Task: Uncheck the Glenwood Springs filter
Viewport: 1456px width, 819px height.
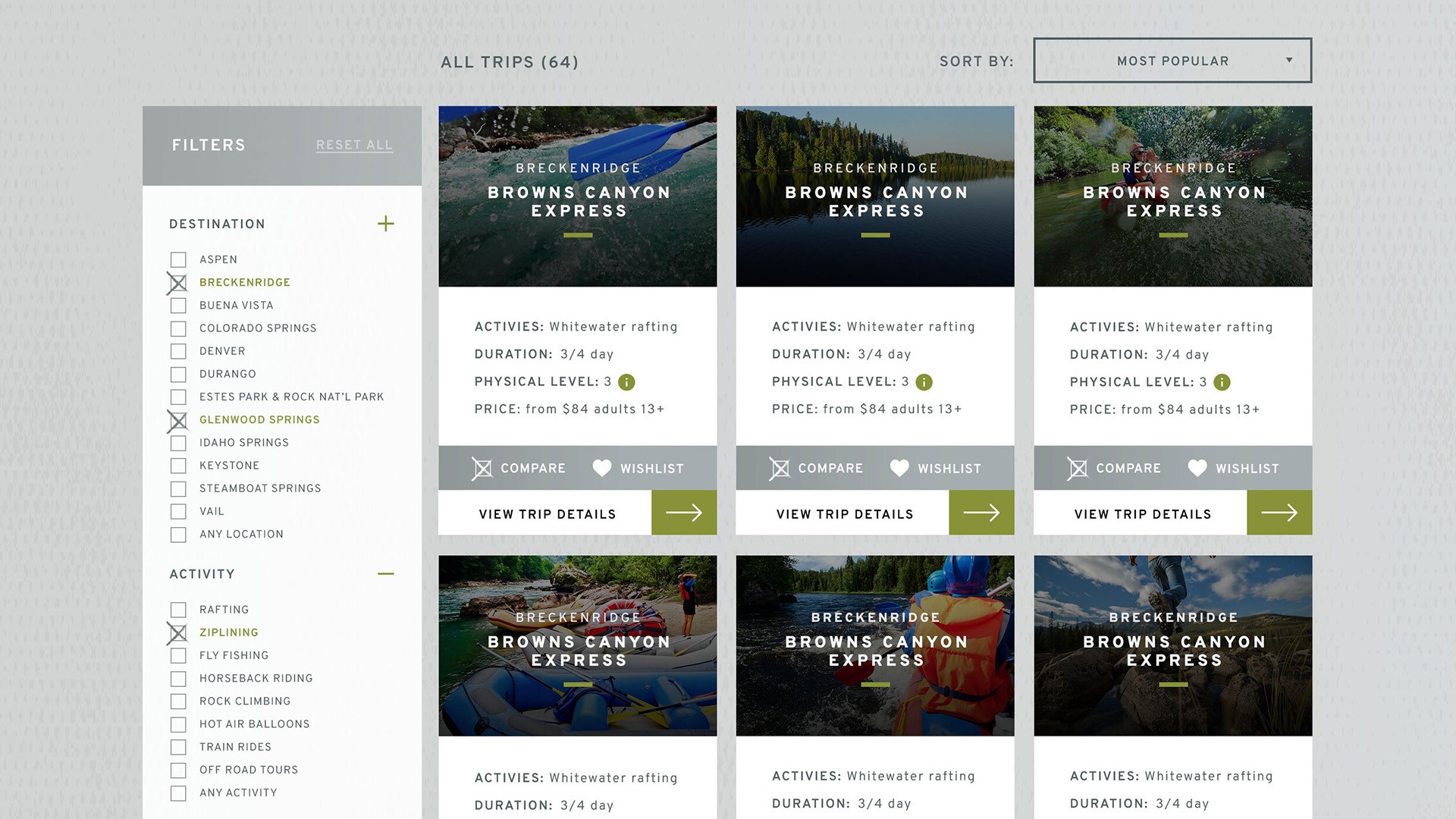Action: [178, 420]
